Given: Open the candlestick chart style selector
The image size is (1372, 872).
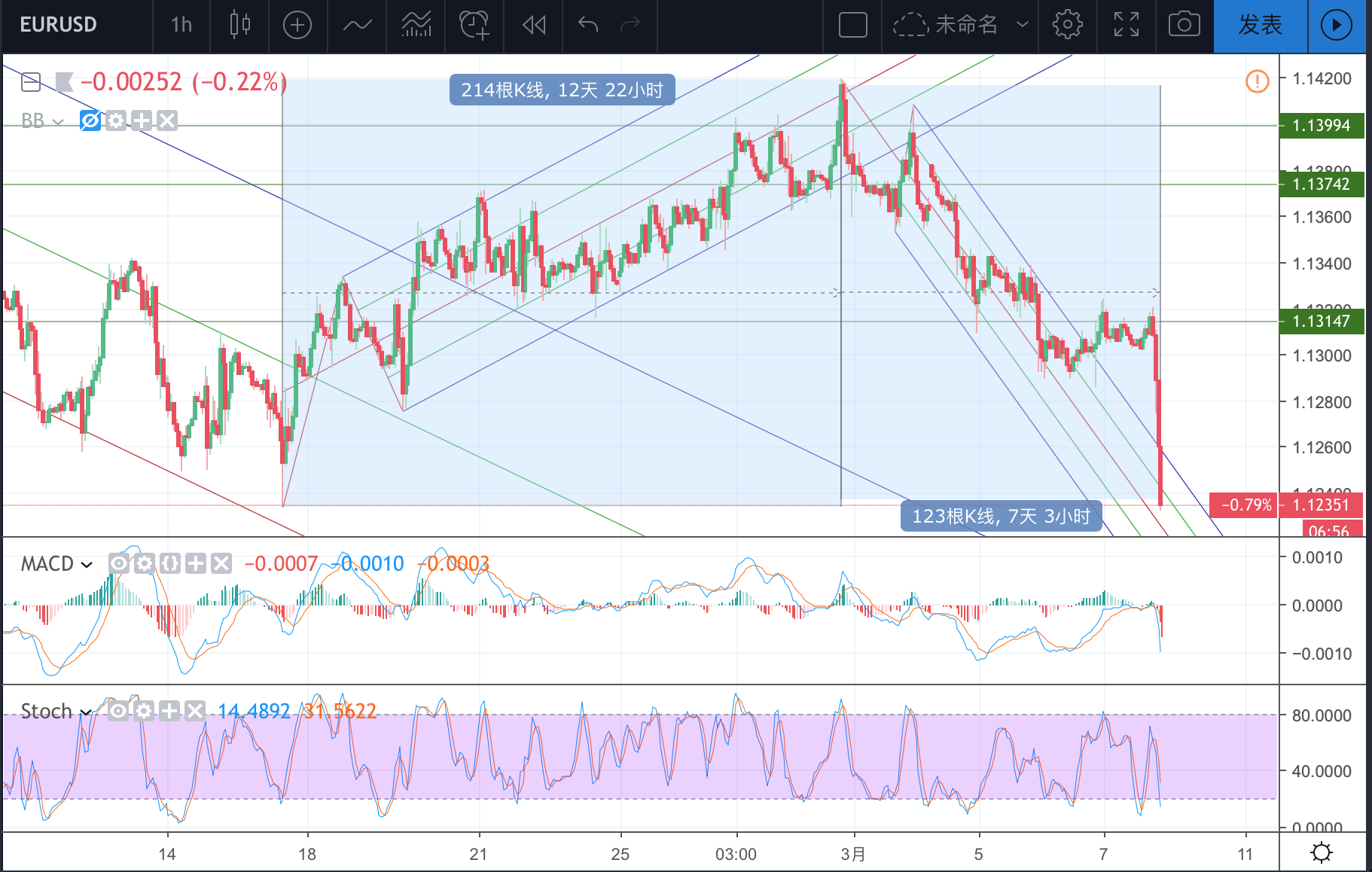Looking at the screenshot, I should tap(240, 25).
